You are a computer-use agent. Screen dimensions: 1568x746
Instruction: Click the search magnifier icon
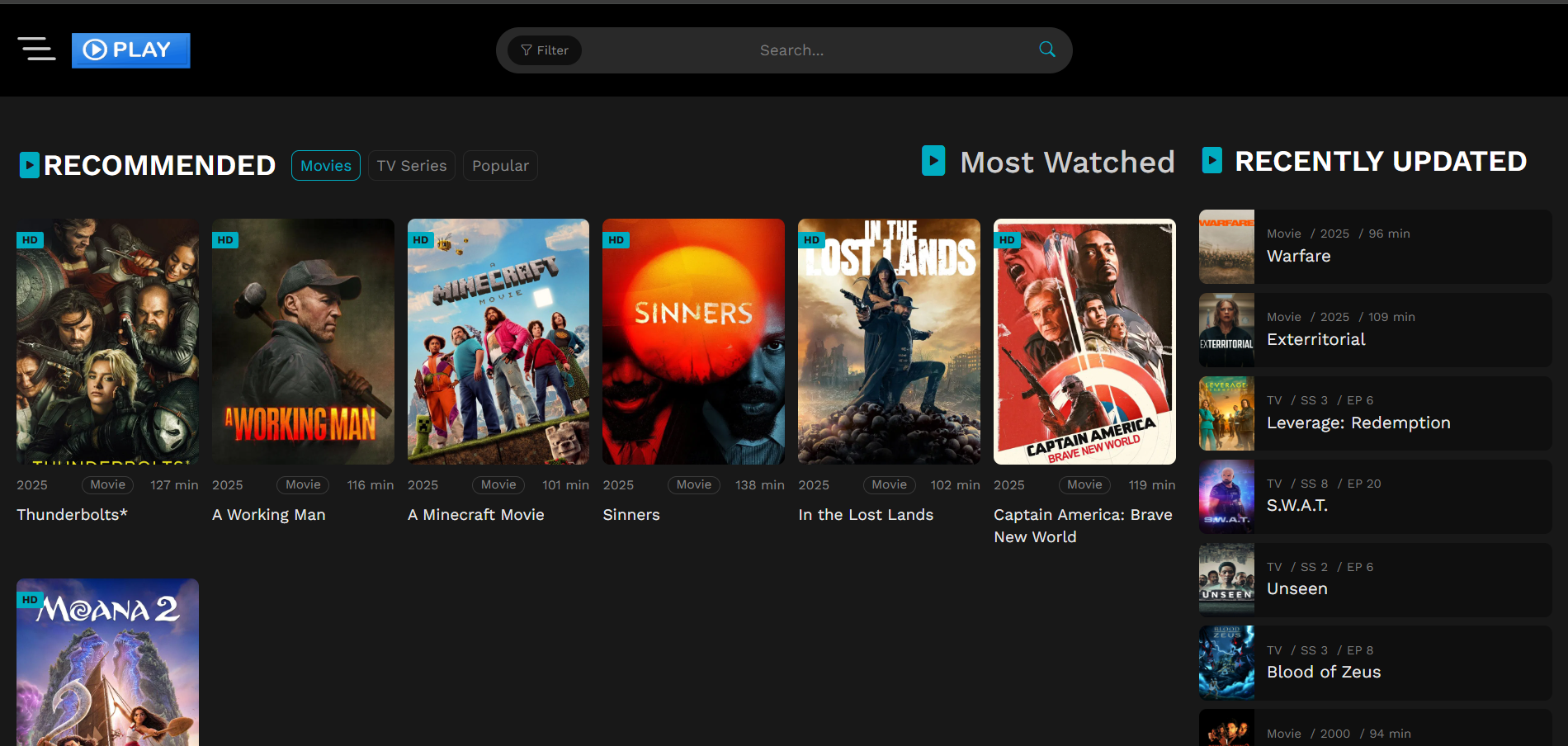click(x=1047, y=50)
